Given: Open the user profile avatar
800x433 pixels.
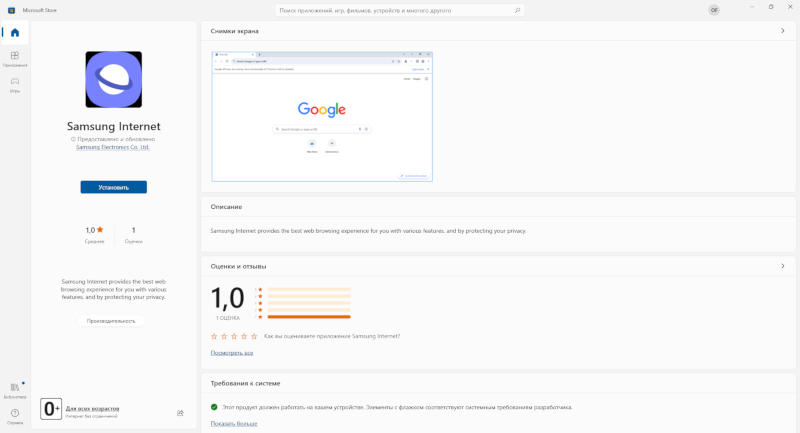Looking at the screenshot, I should tap(714, 10).
